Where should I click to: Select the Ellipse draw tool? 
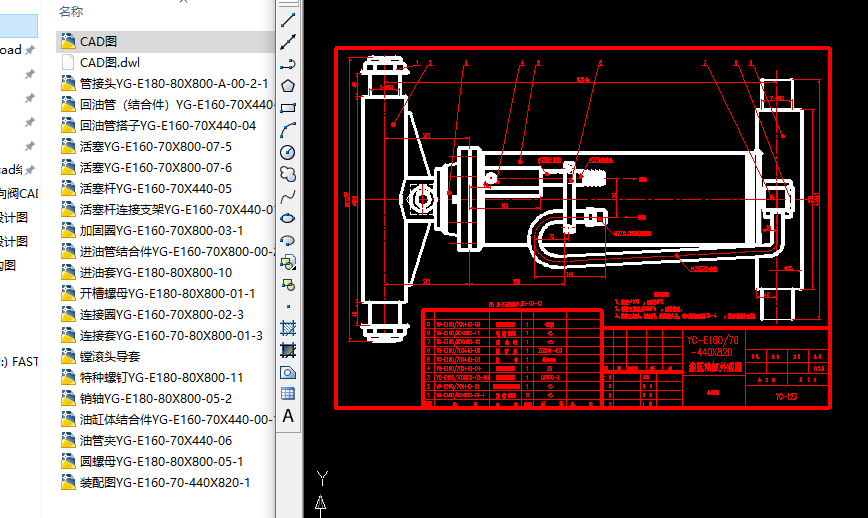click(x=288, y=218)
